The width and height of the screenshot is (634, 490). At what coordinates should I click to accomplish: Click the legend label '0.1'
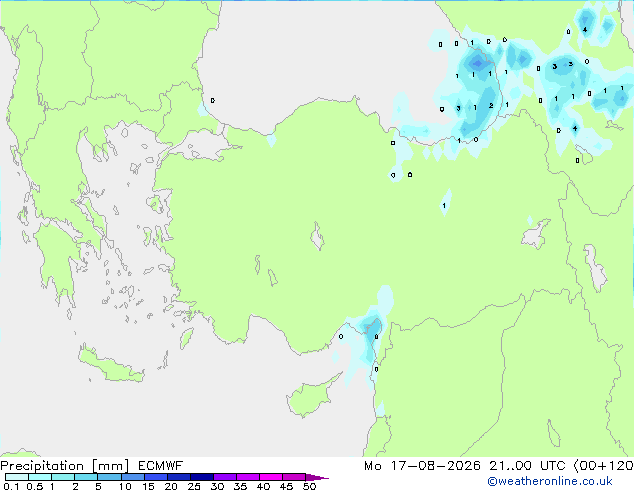click(x=11, y=486)
